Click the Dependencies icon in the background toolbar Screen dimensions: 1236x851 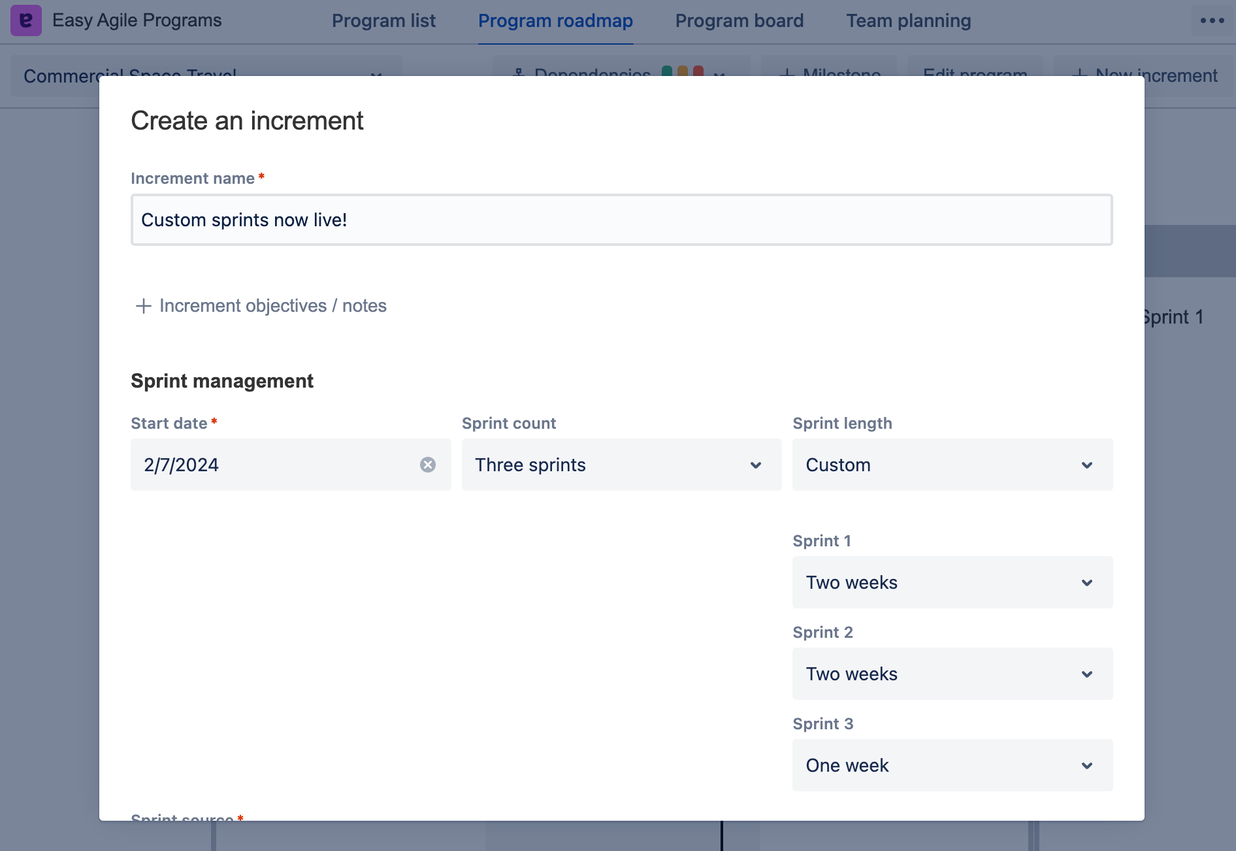tap(519, 74)
